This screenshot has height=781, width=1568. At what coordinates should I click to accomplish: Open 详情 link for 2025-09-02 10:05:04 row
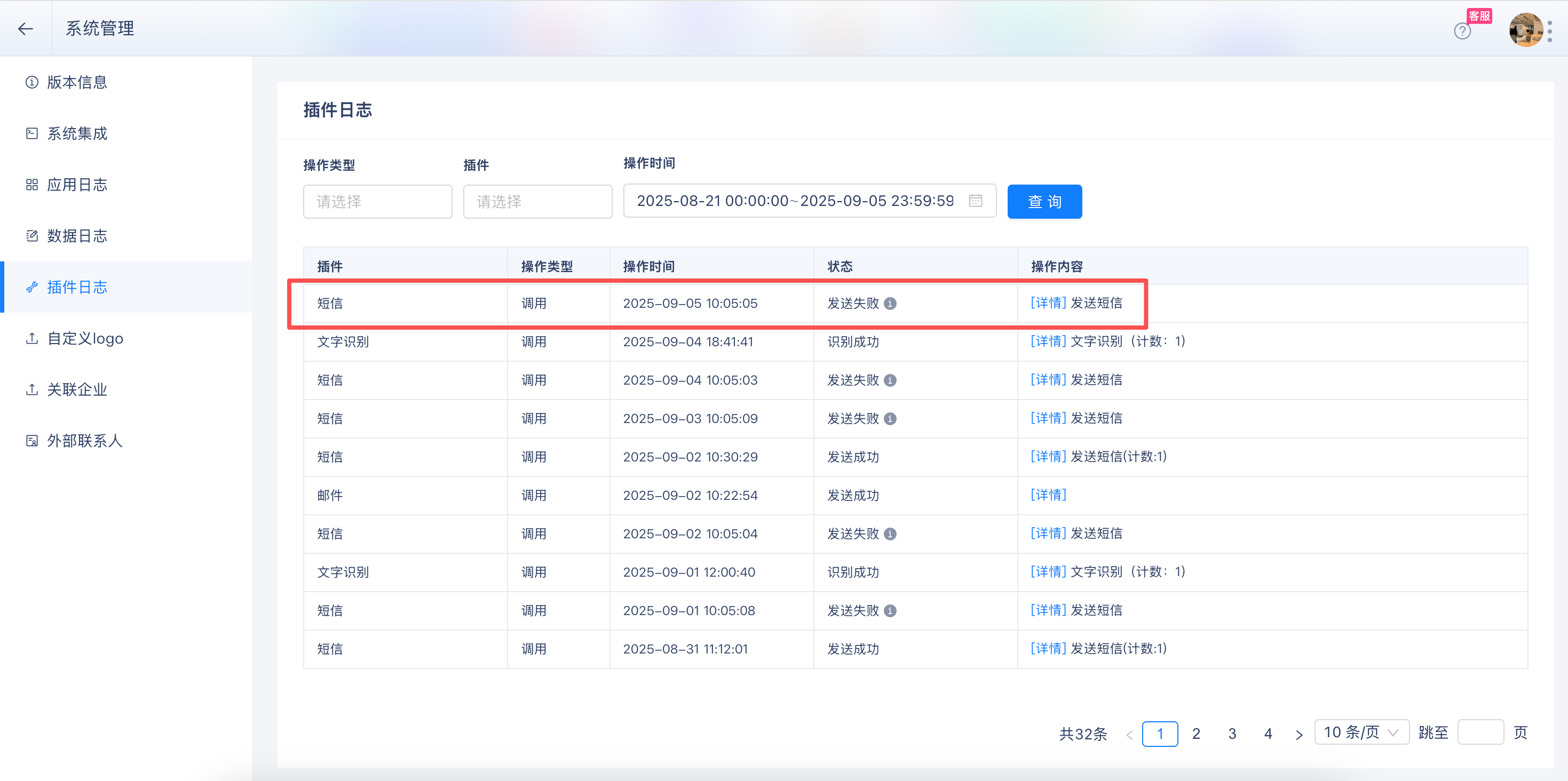1048,533
